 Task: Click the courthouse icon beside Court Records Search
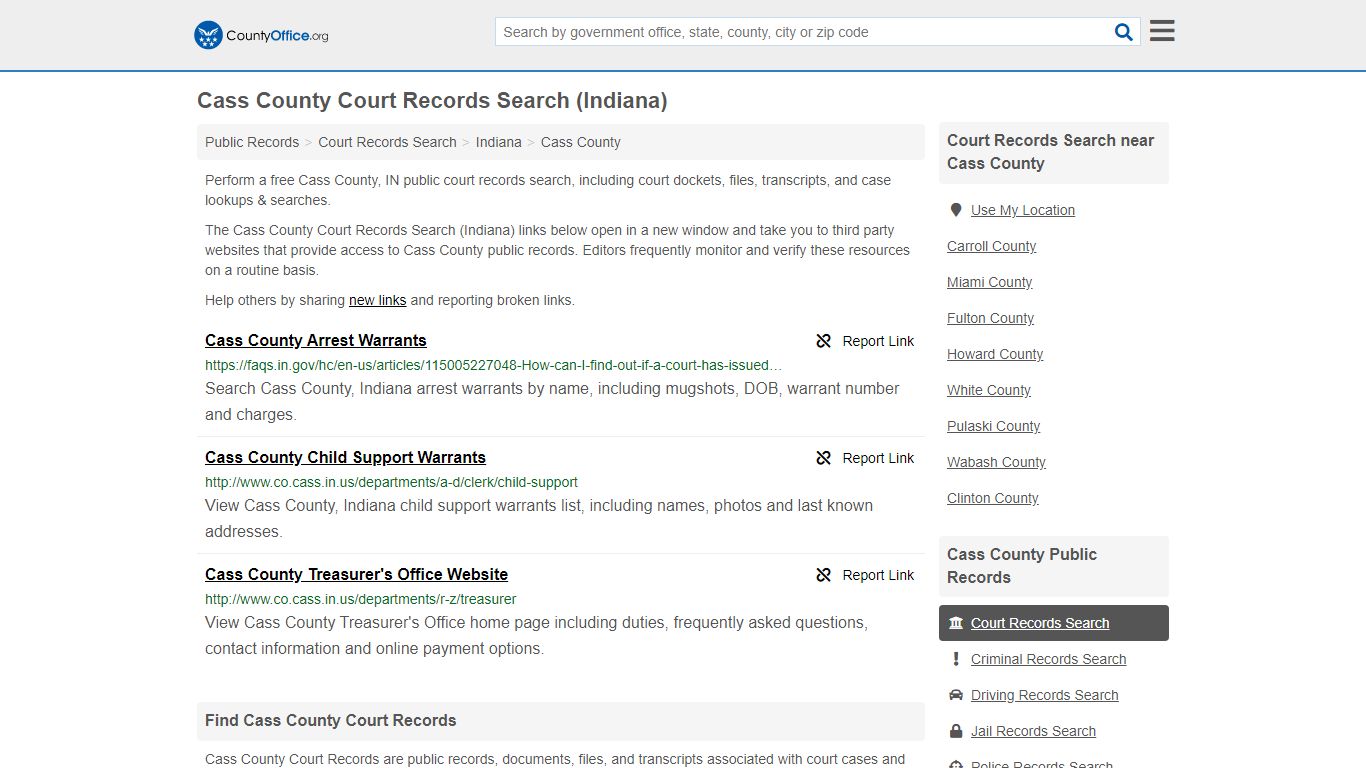(956, 623)
